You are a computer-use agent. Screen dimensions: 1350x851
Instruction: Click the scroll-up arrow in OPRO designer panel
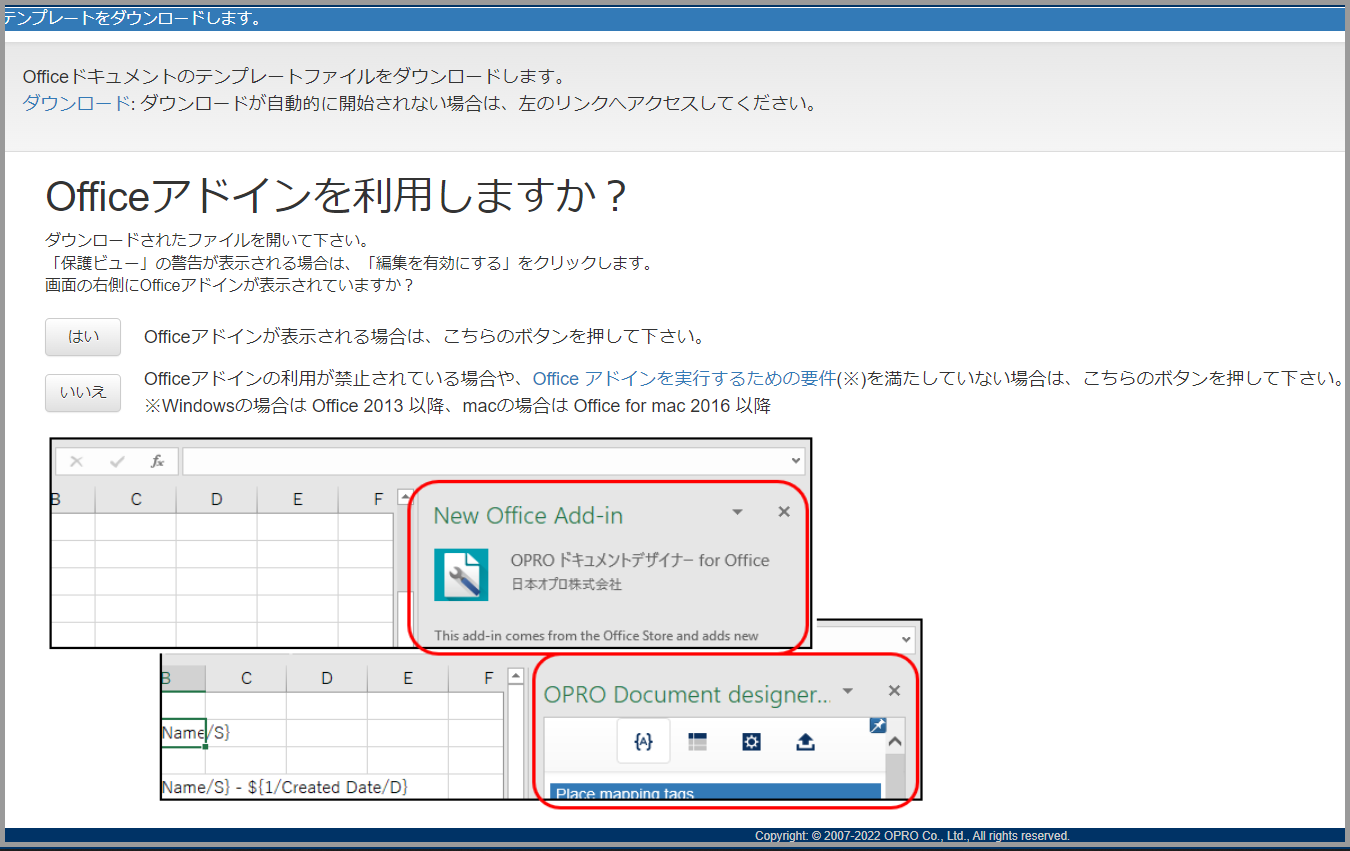pos(894,742)
